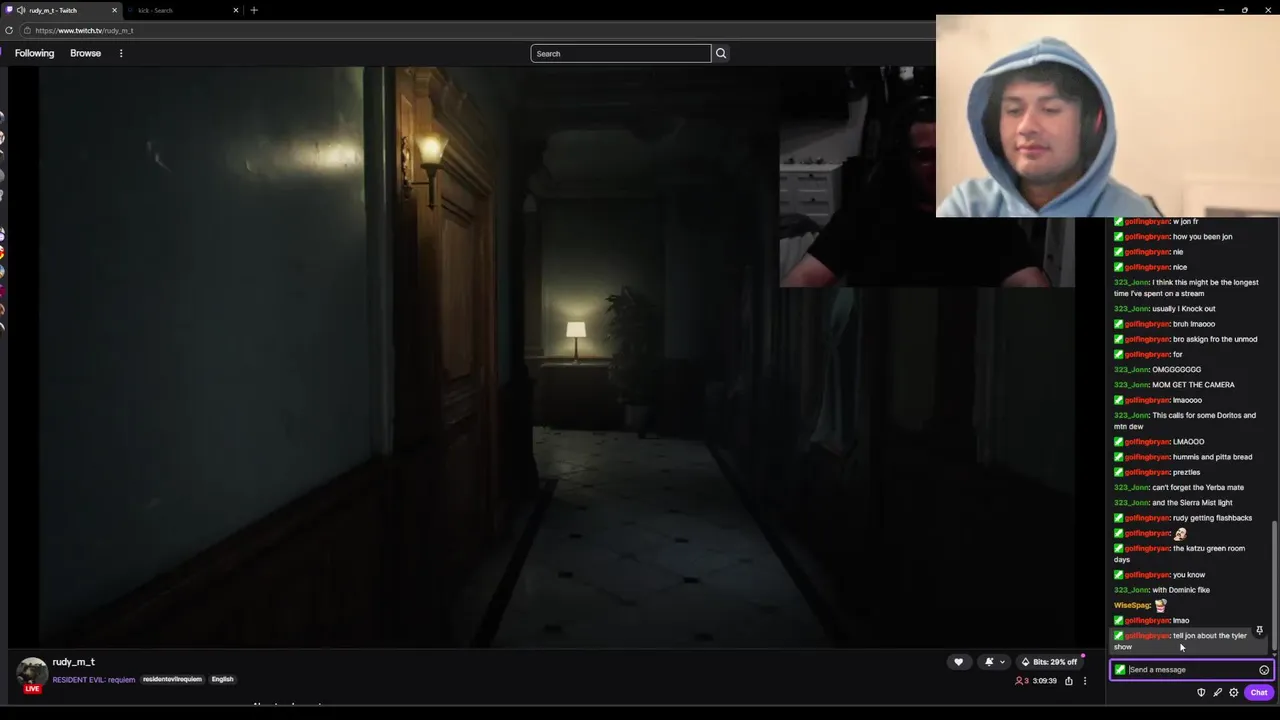Click message "with Dominic fike"
Viewport: 1280px width, 720px height.
pyautogui.click(x=1181, y=590)
